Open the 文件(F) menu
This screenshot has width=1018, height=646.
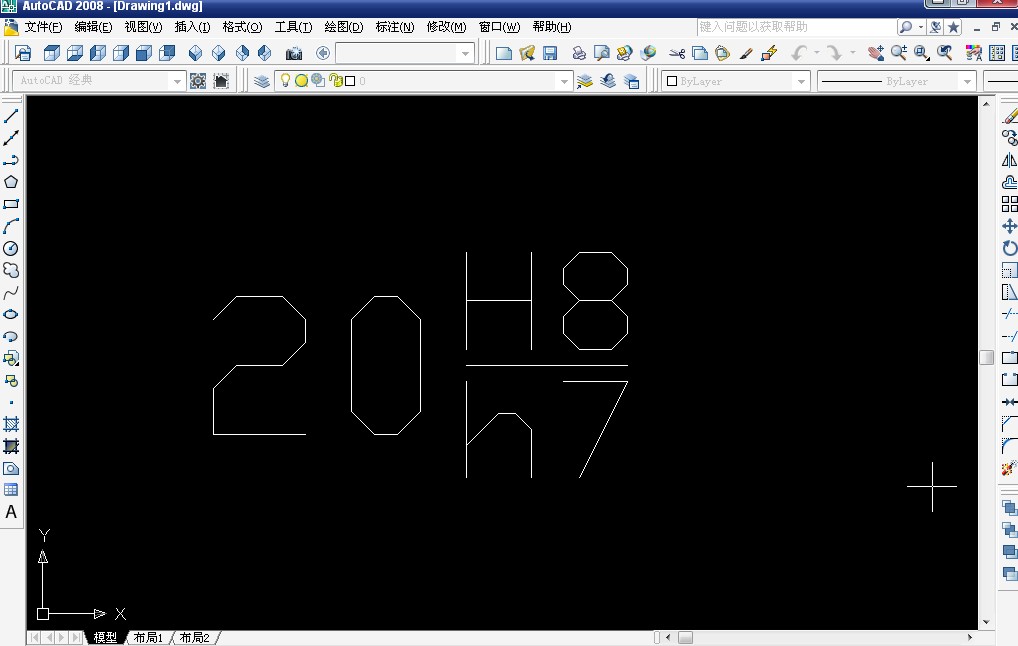[43, 27]
